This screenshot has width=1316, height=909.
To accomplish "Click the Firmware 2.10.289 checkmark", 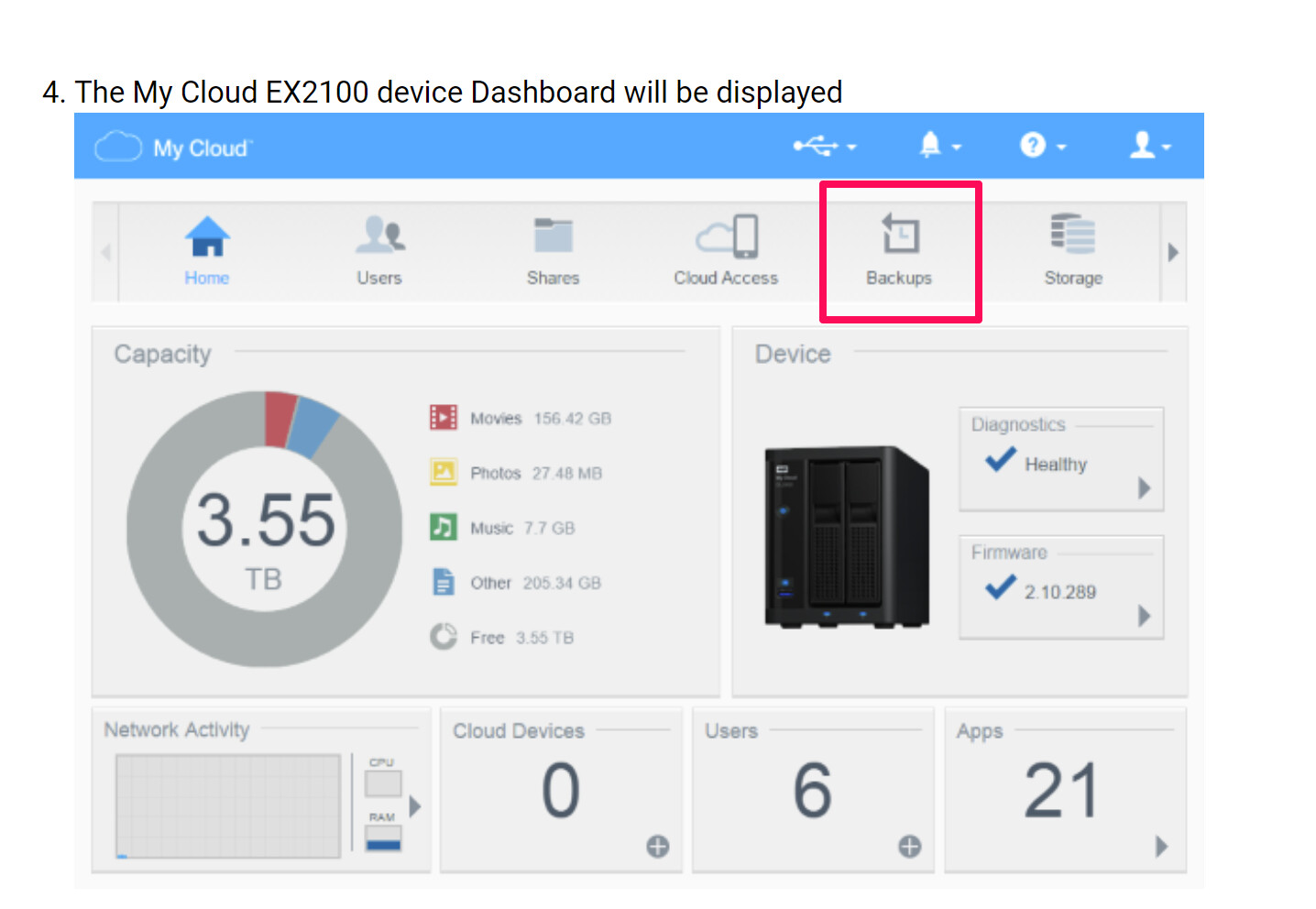I will click(x=1001, y=586).
